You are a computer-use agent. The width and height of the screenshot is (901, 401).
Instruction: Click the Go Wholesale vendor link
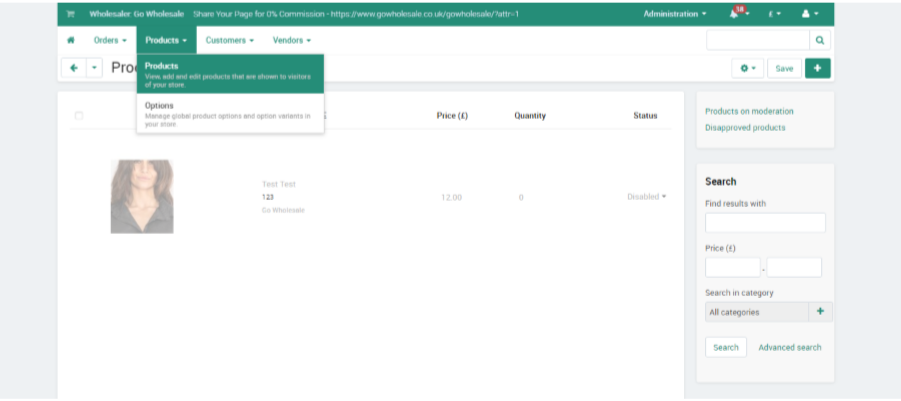[x=283, y=210]
